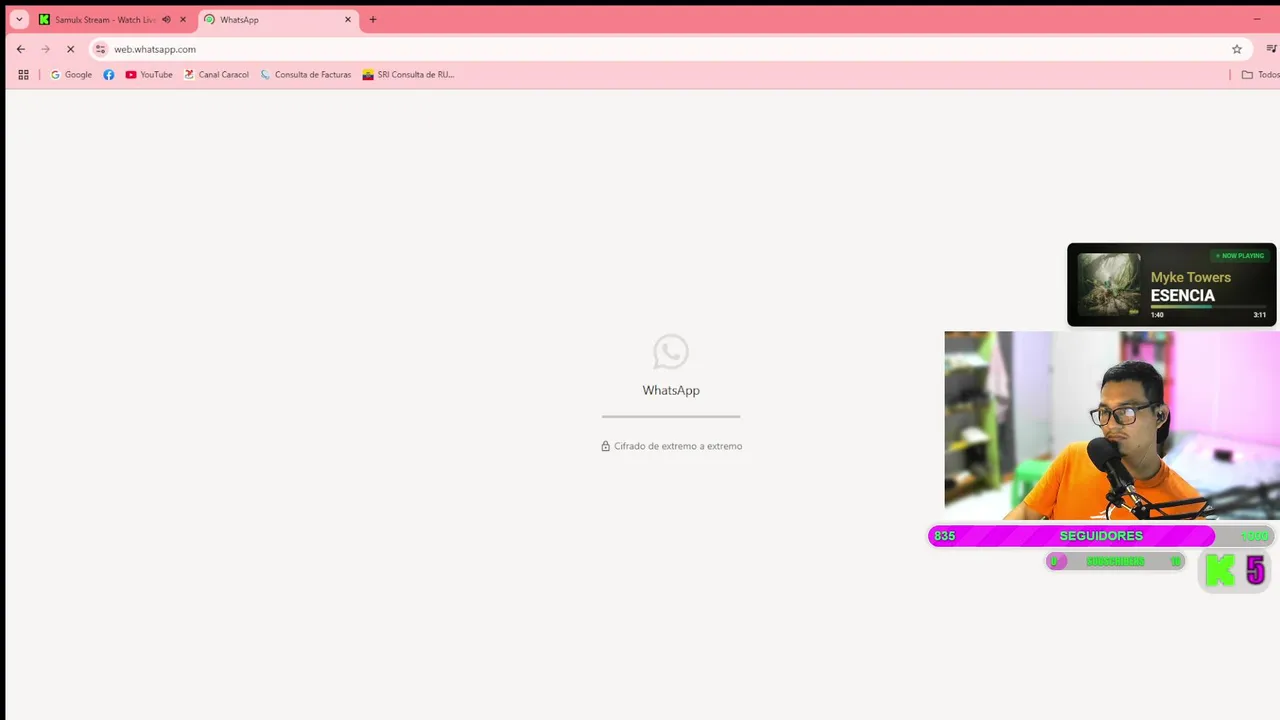Mute the Samulx Stream tab audio icon
This screenshot has width=1280, height=720.
click(166, 20)
